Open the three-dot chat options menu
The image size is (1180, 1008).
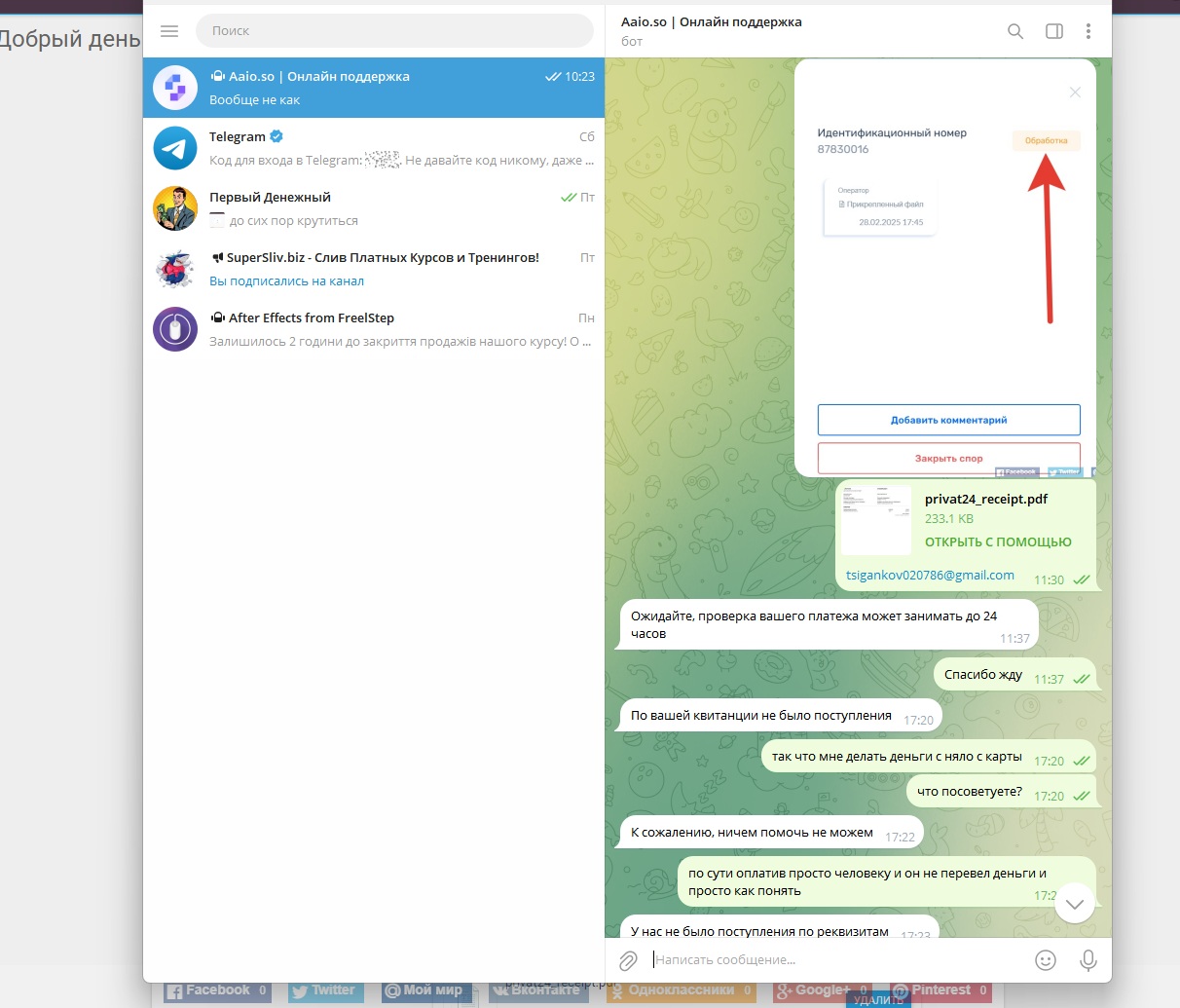tap(1088, 31)
